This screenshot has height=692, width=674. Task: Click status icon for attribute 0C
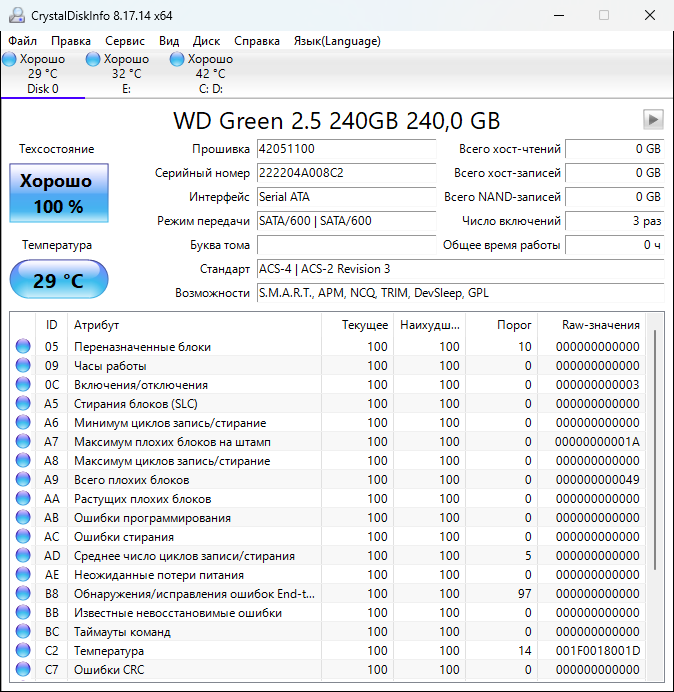[23, 384]
